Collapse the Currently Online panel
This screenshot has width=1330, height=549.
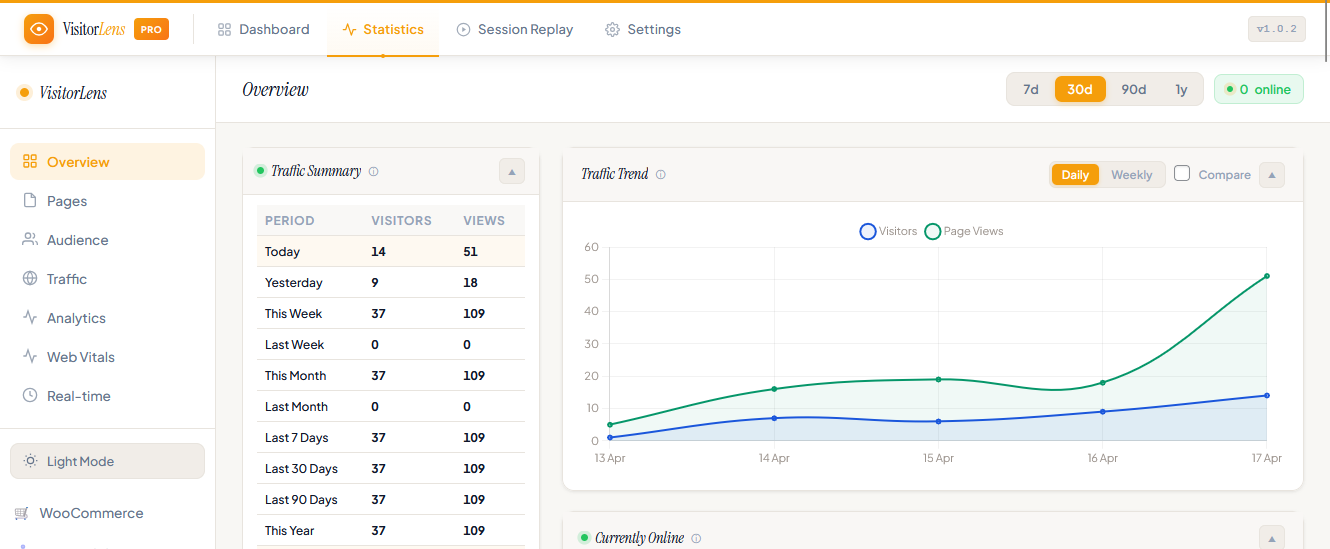(x=1271, y=538)
